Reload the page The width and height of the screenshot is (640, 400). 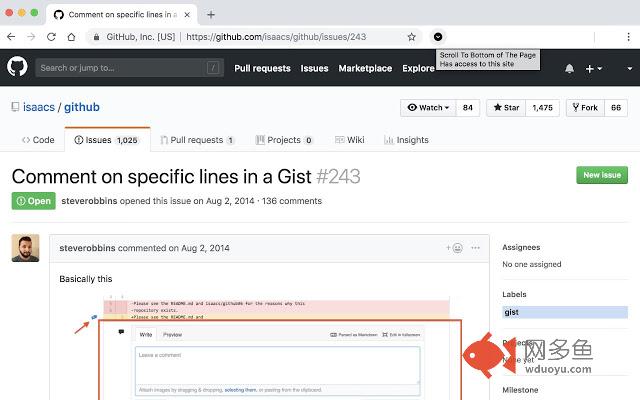(51, 37)
